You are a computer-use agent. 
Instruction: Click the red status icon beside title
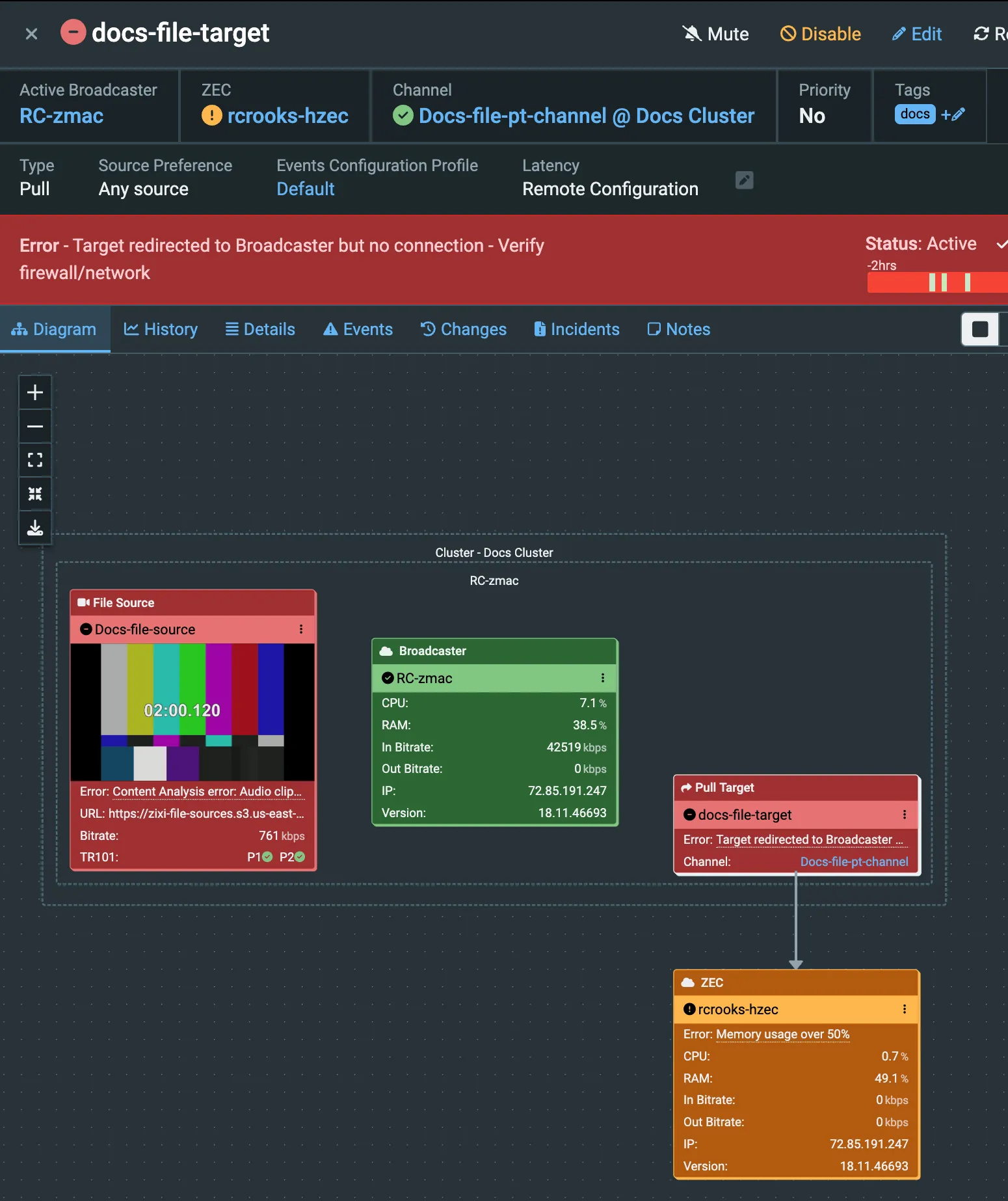(x=73, y=32)
